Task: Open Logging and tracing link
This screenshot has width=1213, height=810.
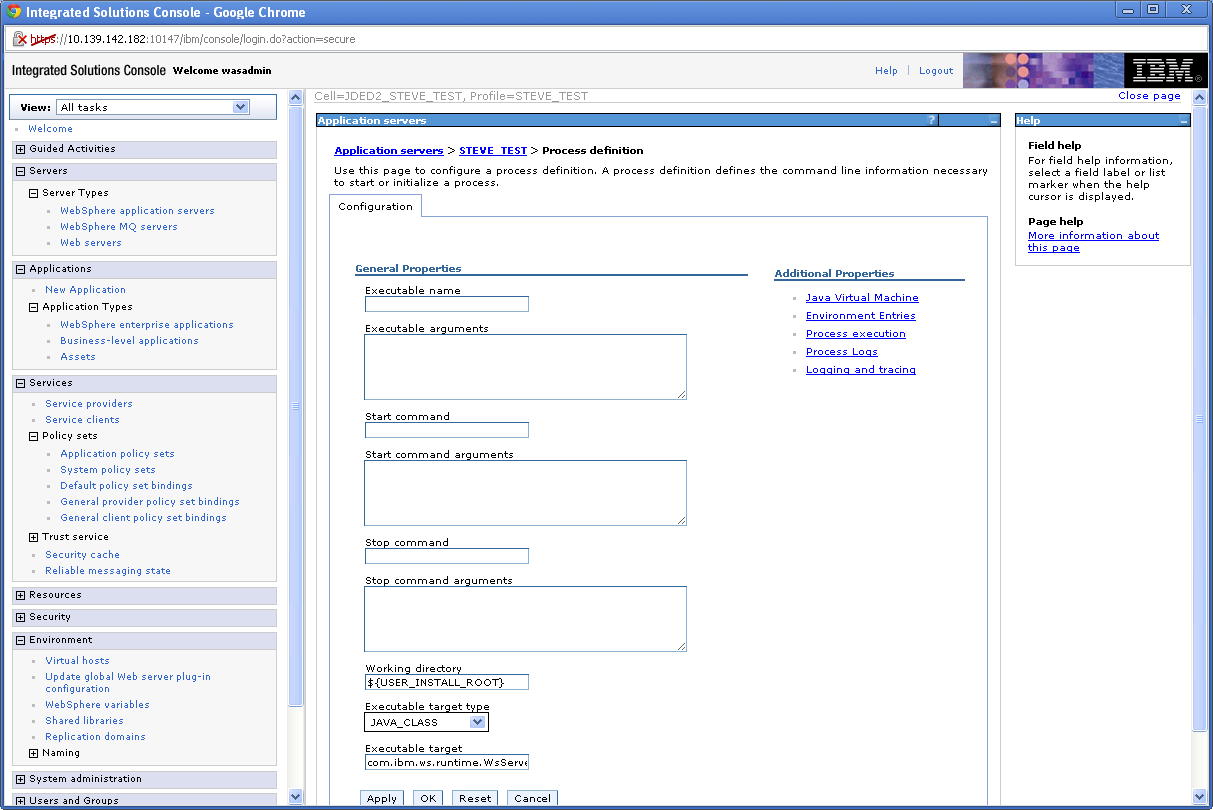Action: pos(860,370)
